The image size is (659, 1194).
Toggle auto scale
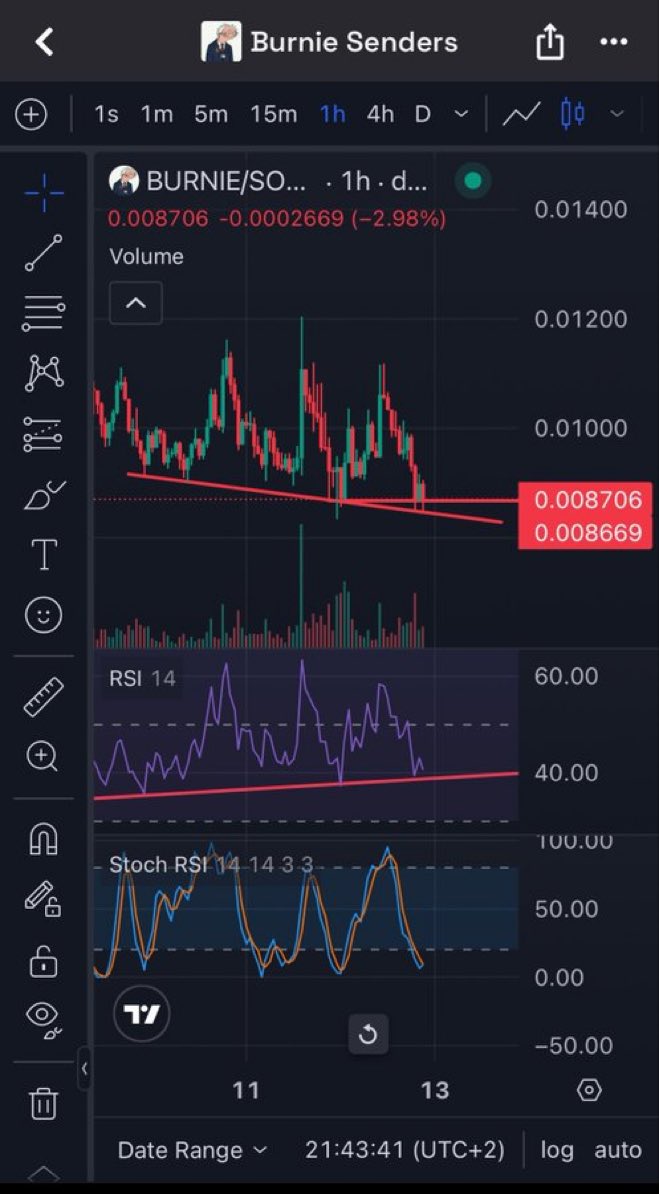pyautogui.click(x=617, y=1150)
